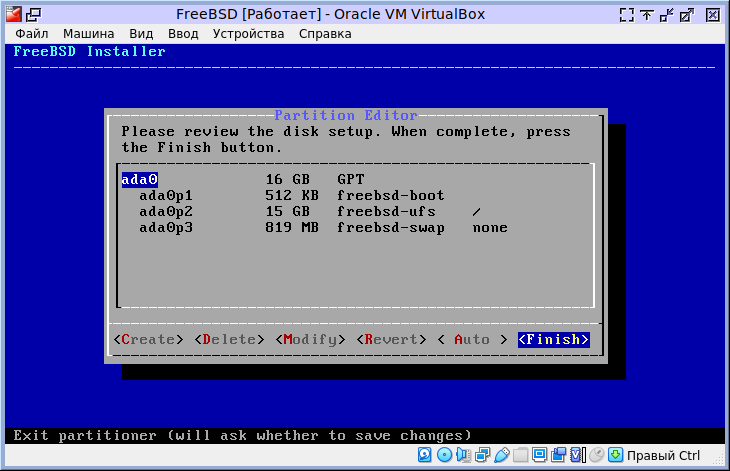The height and width of the screenshot is (471, 730).
Task: Click the freebsd-swap type text
Action: pos(391,228)
